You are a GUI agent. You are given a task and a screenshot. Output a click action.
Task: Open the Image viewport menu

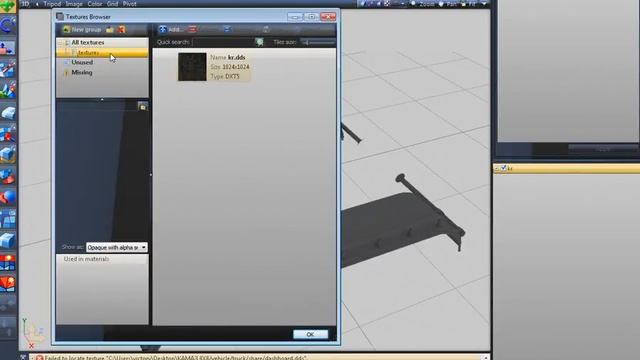coord(74,4)
